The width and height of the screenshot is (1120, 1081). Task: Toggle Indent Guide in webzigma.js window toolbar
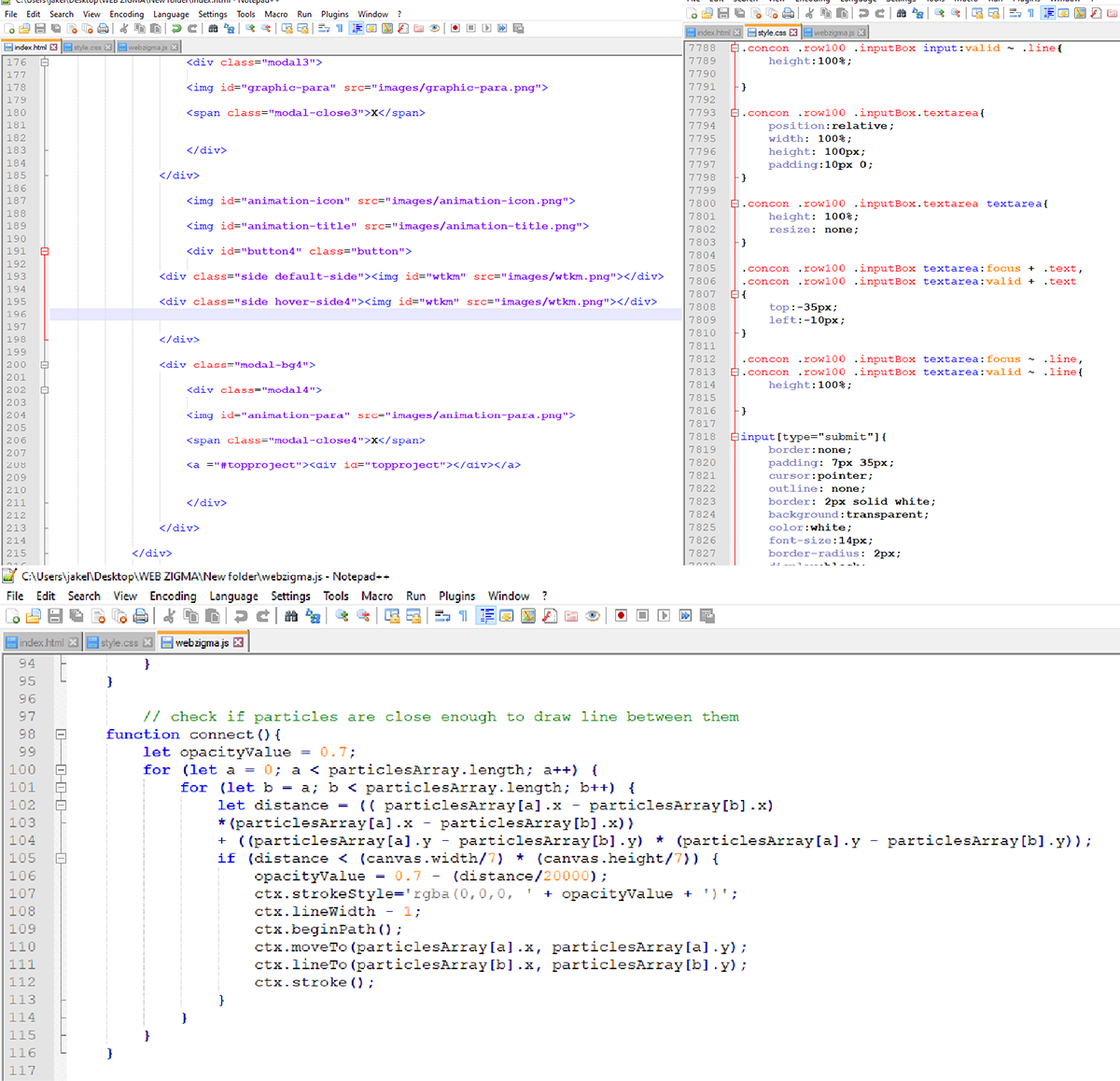(x=485, y=615)
